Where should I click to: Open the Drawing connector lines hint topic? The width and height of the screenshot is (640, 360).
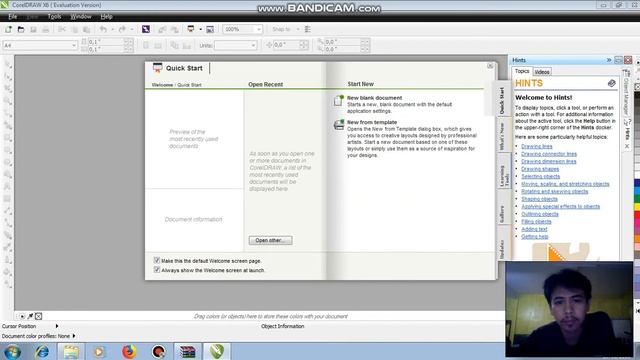coord(549,154)
